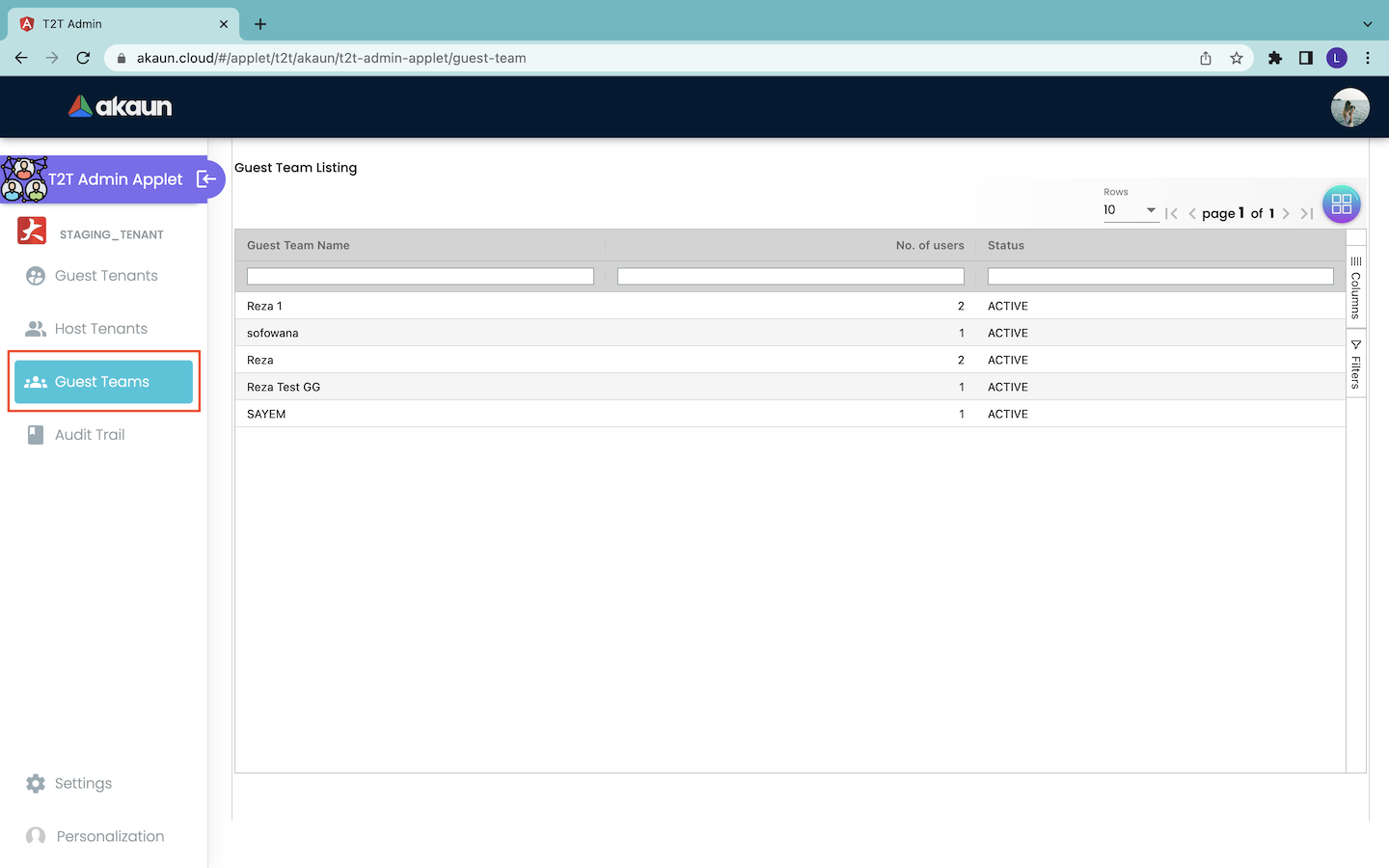The image size is (1389, 868).
Task: Click the No. of users filter field
Action: click(791, 276)
